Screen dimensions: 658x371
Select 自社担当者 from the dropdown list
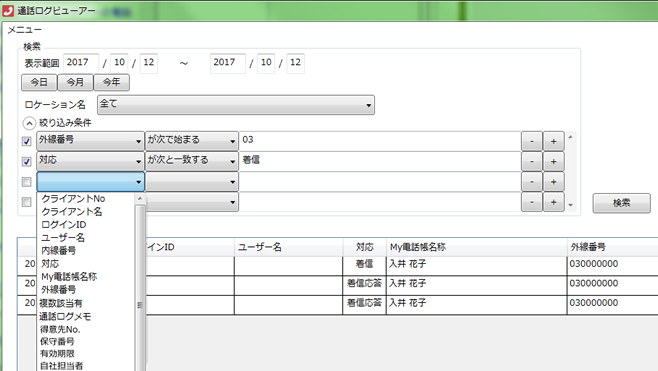pyautogui.click(x=61, y=366)
